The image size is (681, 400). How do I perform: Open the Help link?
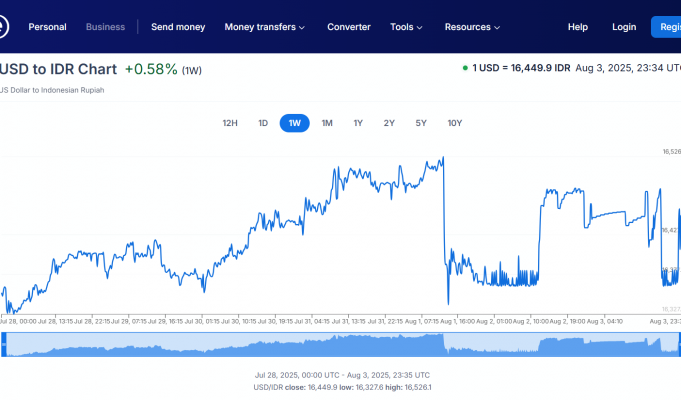[x=578, y=27]
